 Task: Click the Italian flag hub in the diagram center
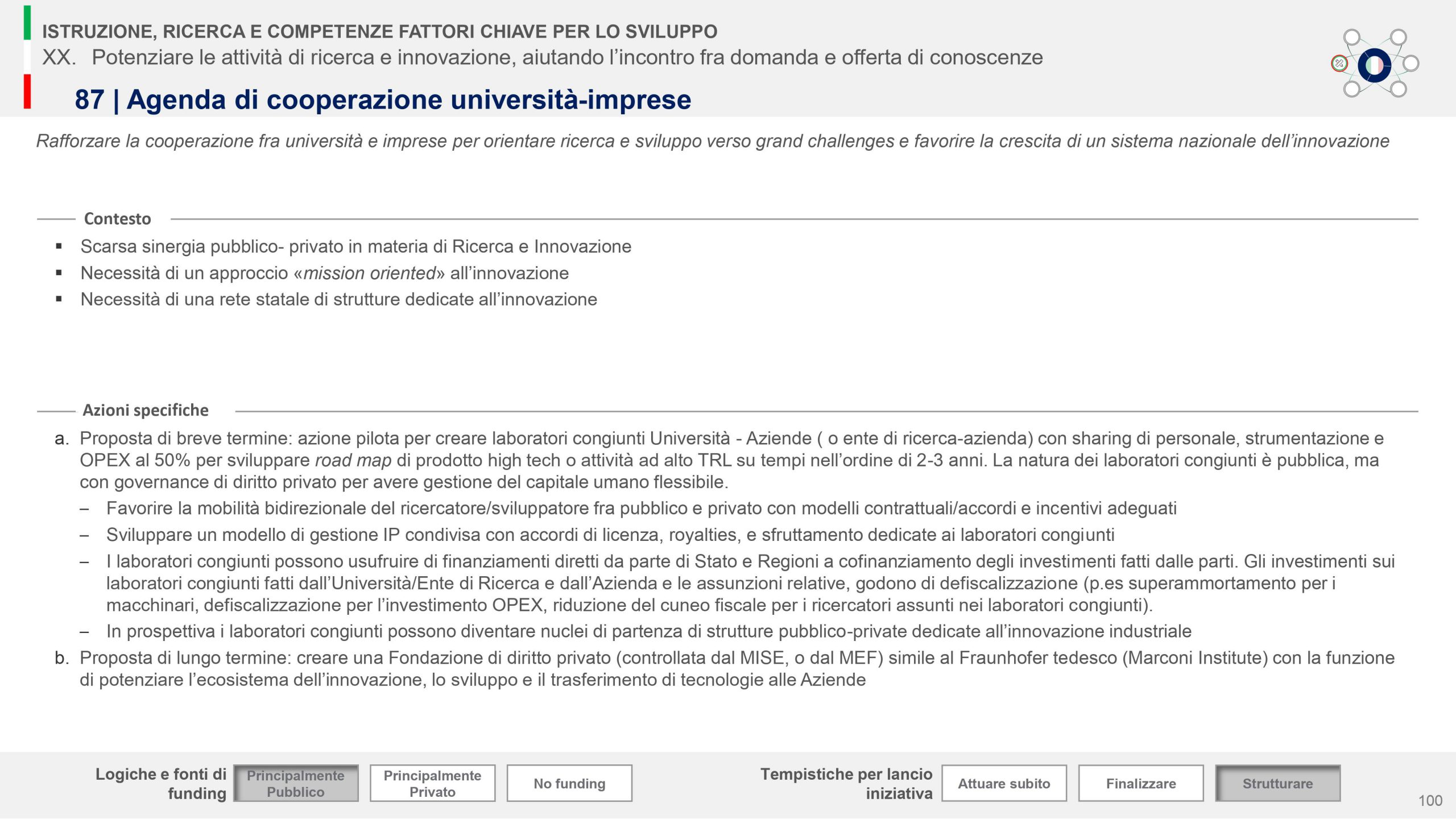pyautogui.click(x=1374, y=65)
